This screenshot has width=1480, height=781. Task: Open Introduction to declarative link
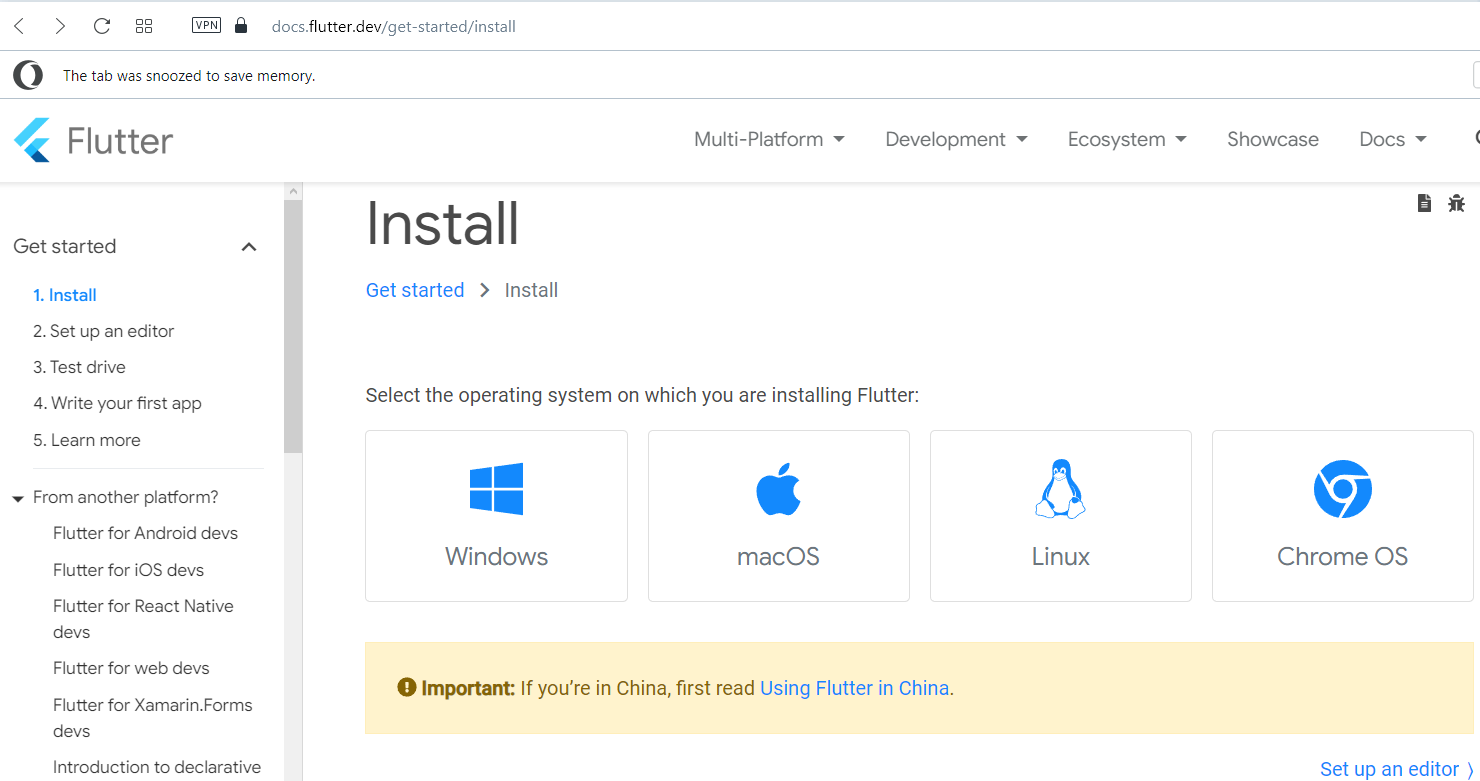(x=157, y=767)
